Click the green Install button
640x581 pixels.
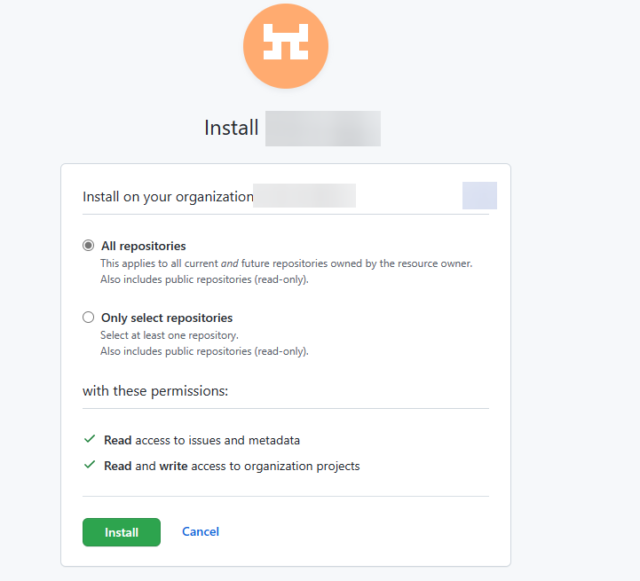point(121,532)
